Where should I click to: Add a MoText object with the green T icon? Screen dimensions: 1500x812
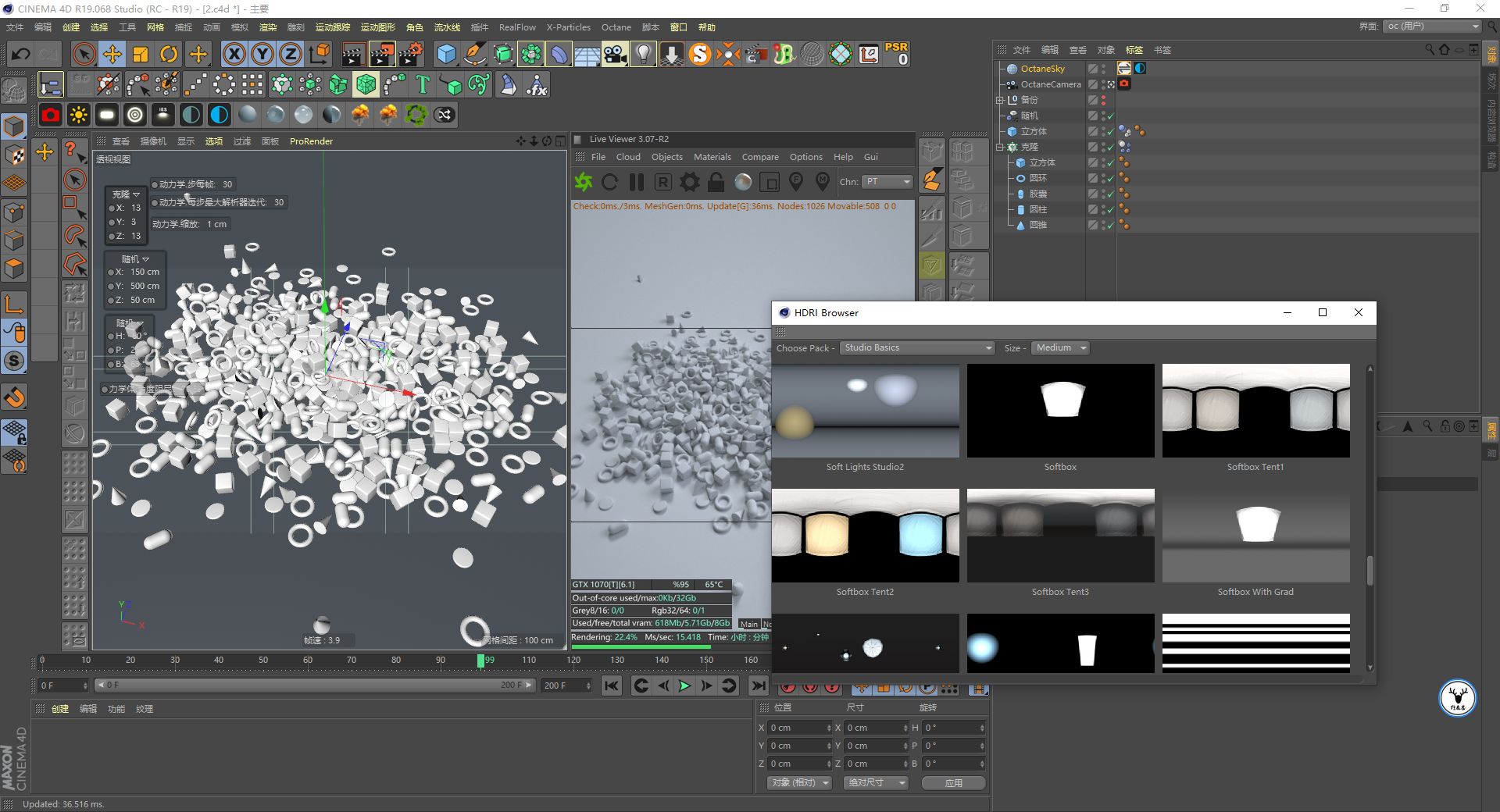pos(423,84)
